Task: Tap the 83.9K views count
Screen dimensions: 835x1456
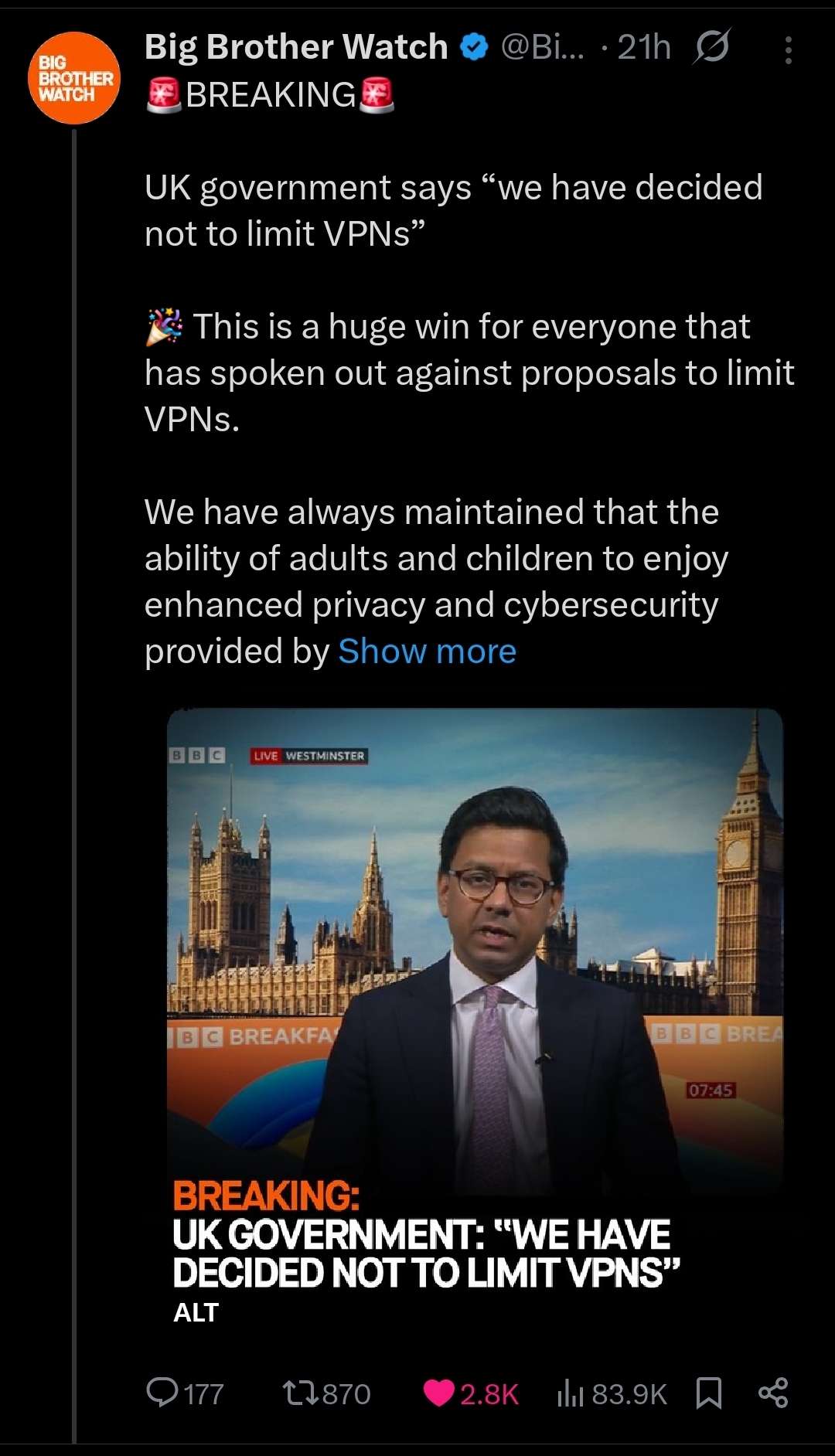Action: (629, 1394)
